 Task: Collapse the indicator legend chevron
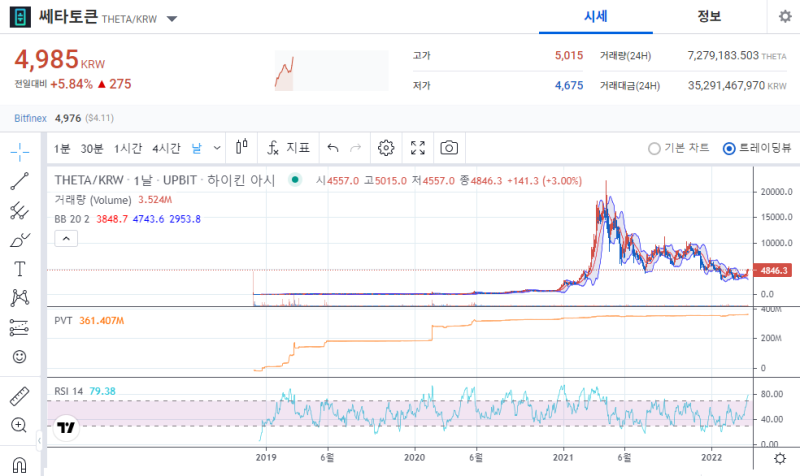click(66, 238)
